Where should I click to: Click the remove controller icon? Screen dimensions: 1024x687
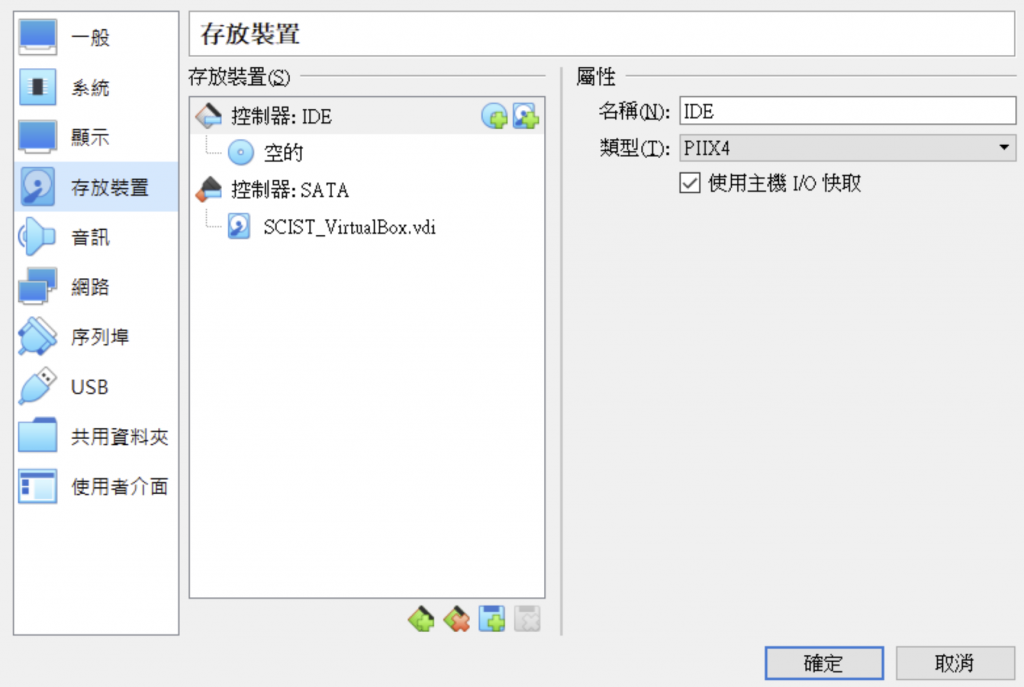click(x=456, y=618)
